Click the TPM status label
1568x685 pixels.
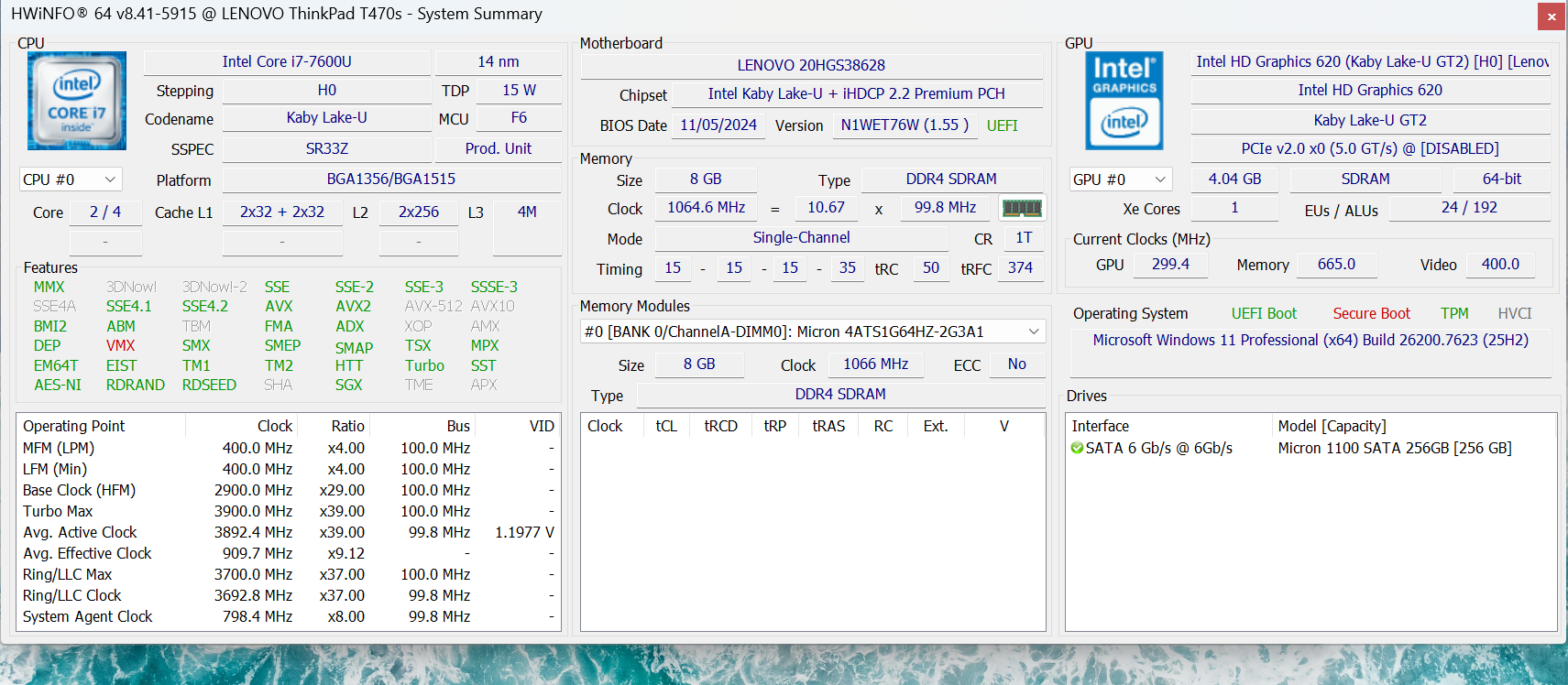pos(1454,314)
